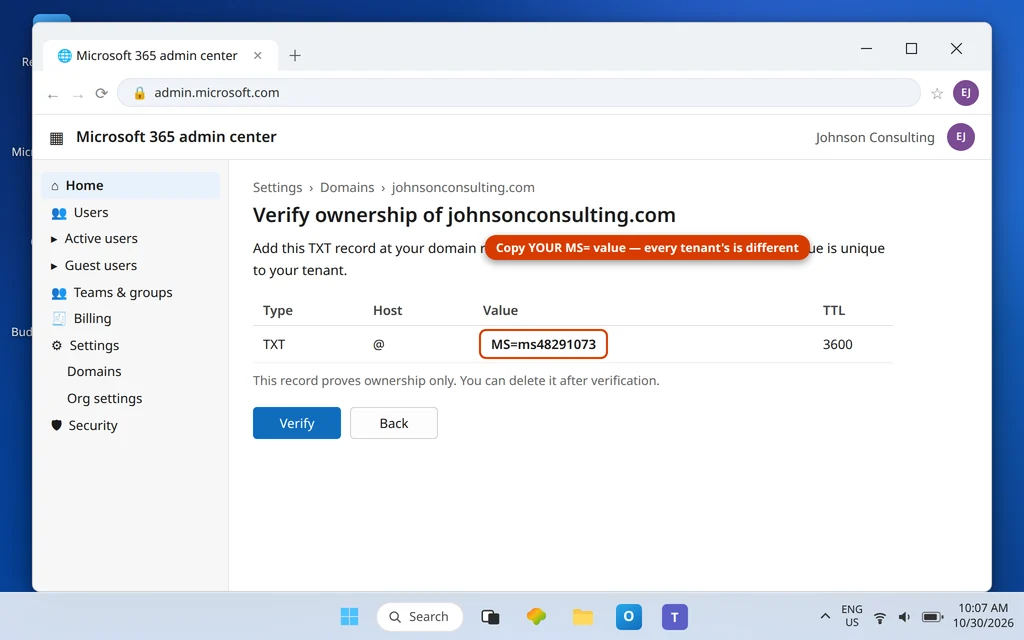The height and width of the screenshot is (640, 1024).
Task: Click the Host column header
Action: pyautogui.click(x=387, y=310)
